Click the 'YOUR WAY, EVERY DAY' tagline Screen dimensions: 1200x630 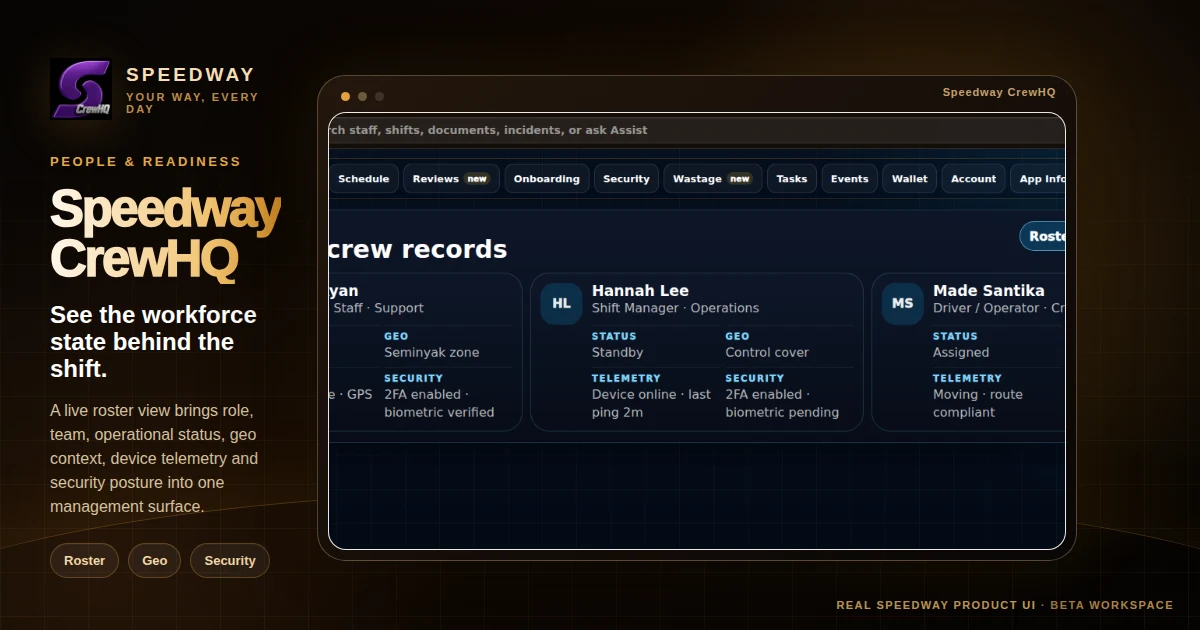pyautogui.click(x=192, y=103)
